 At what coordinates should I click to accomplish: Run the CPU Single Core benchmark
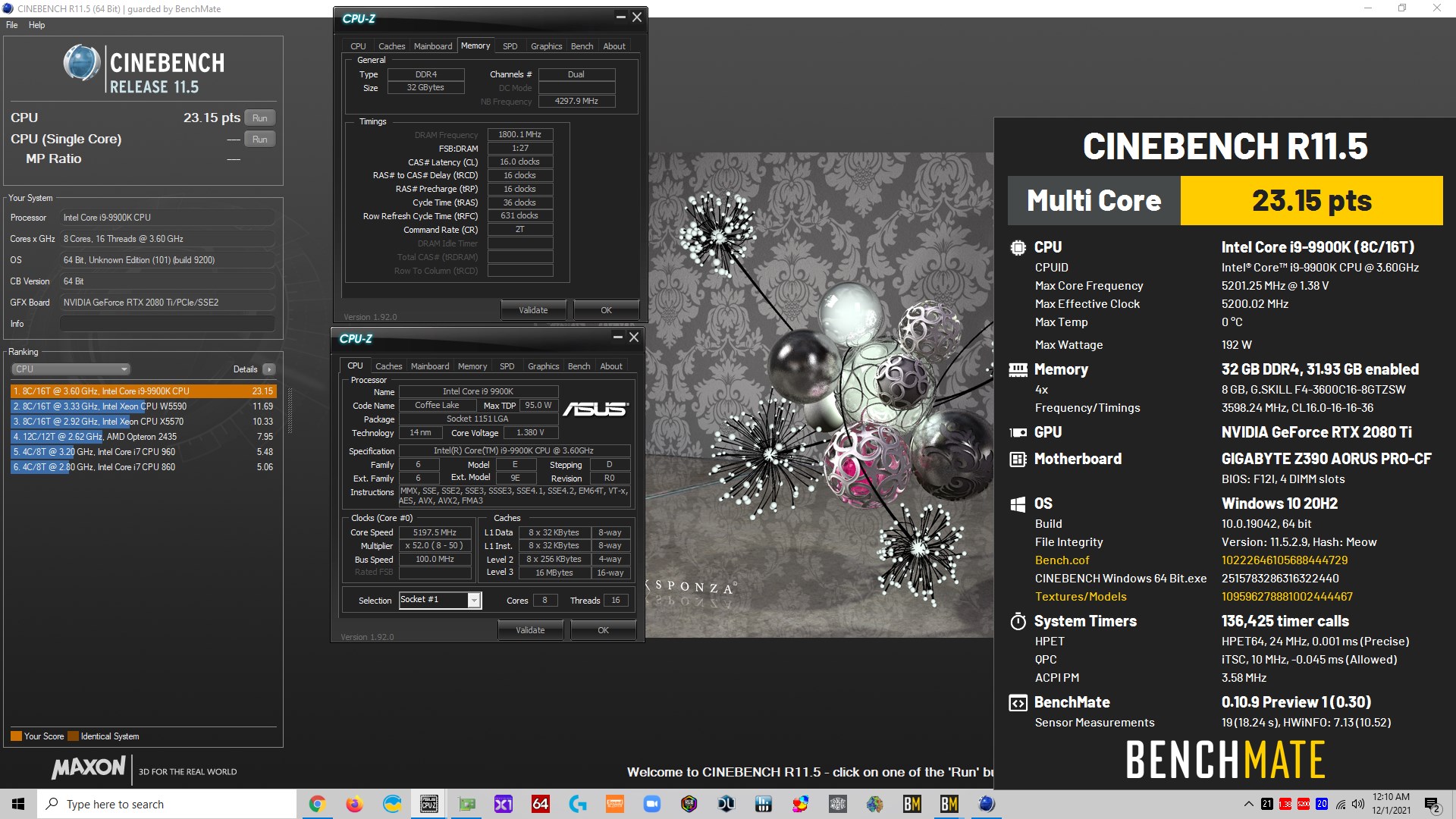point(260,140)
